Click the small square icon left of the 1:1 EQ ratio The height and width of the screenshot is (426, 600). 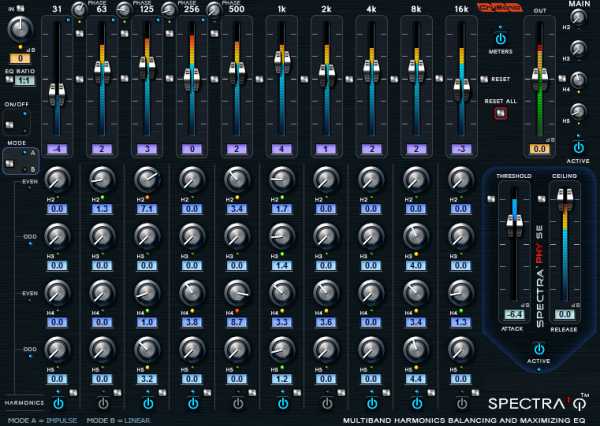pos(9,80)
